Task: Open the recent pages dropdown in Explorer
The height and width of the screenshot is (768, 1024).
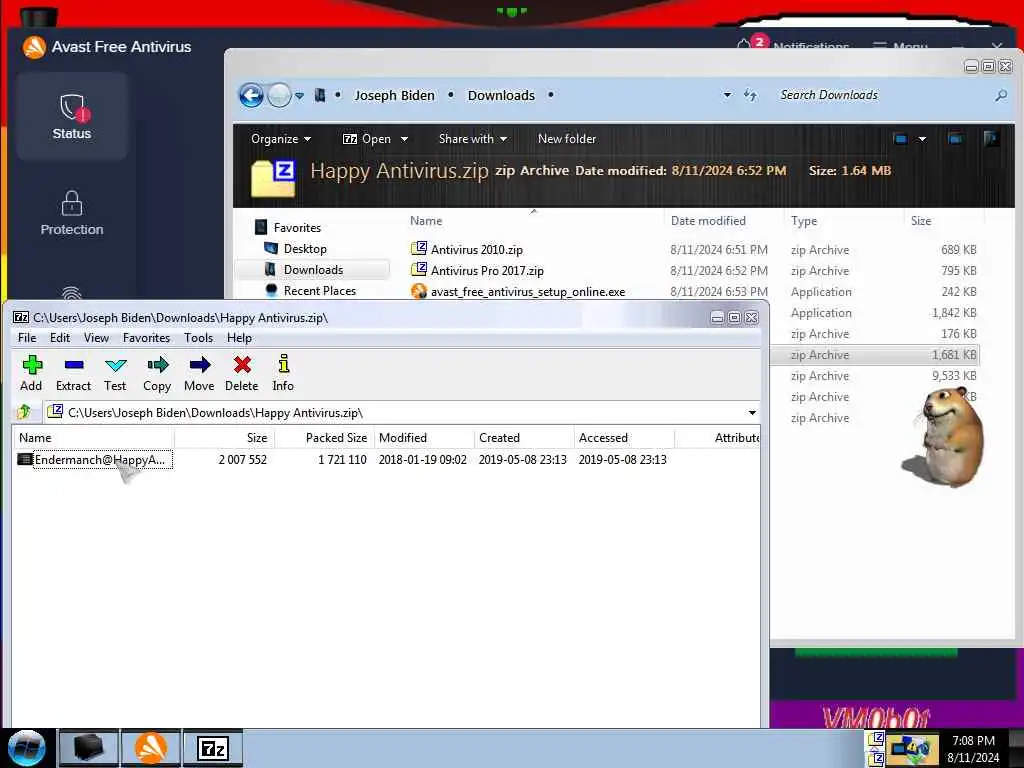Action: [x=299, y=96]
